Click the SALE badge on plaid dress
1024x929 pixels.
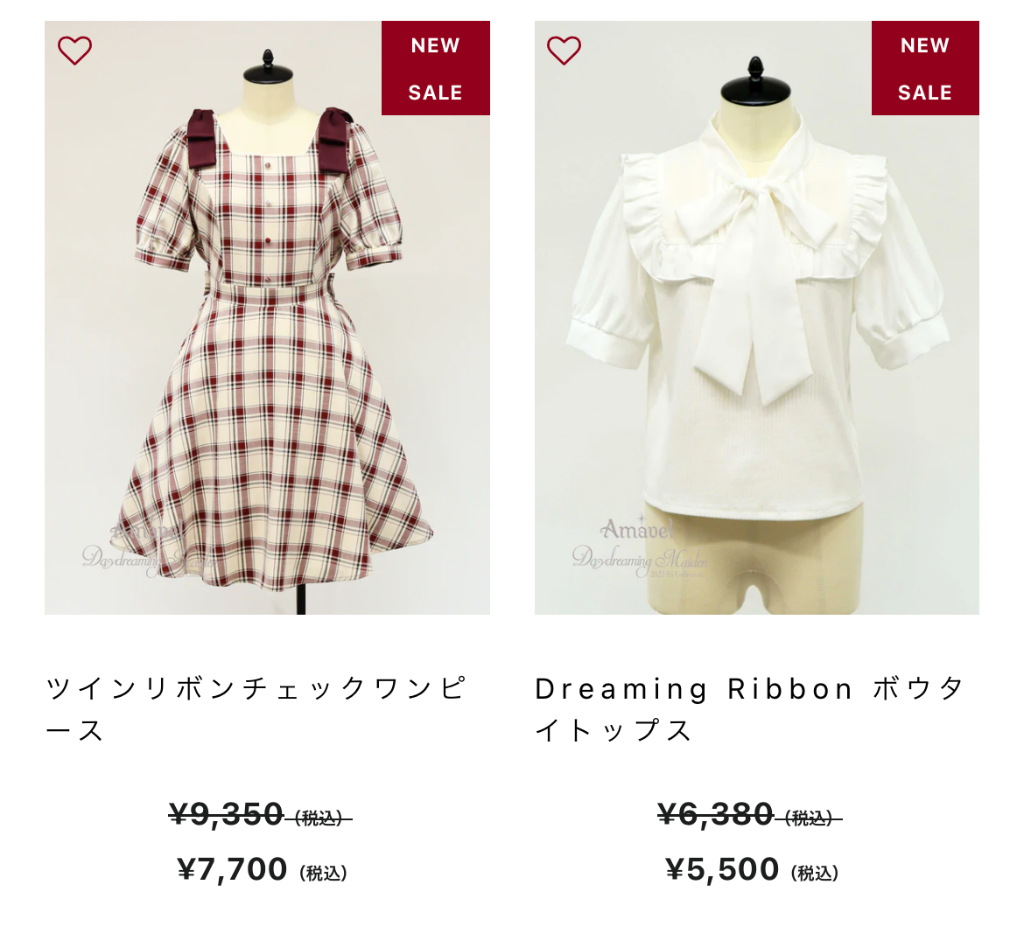tap(435, 93)
